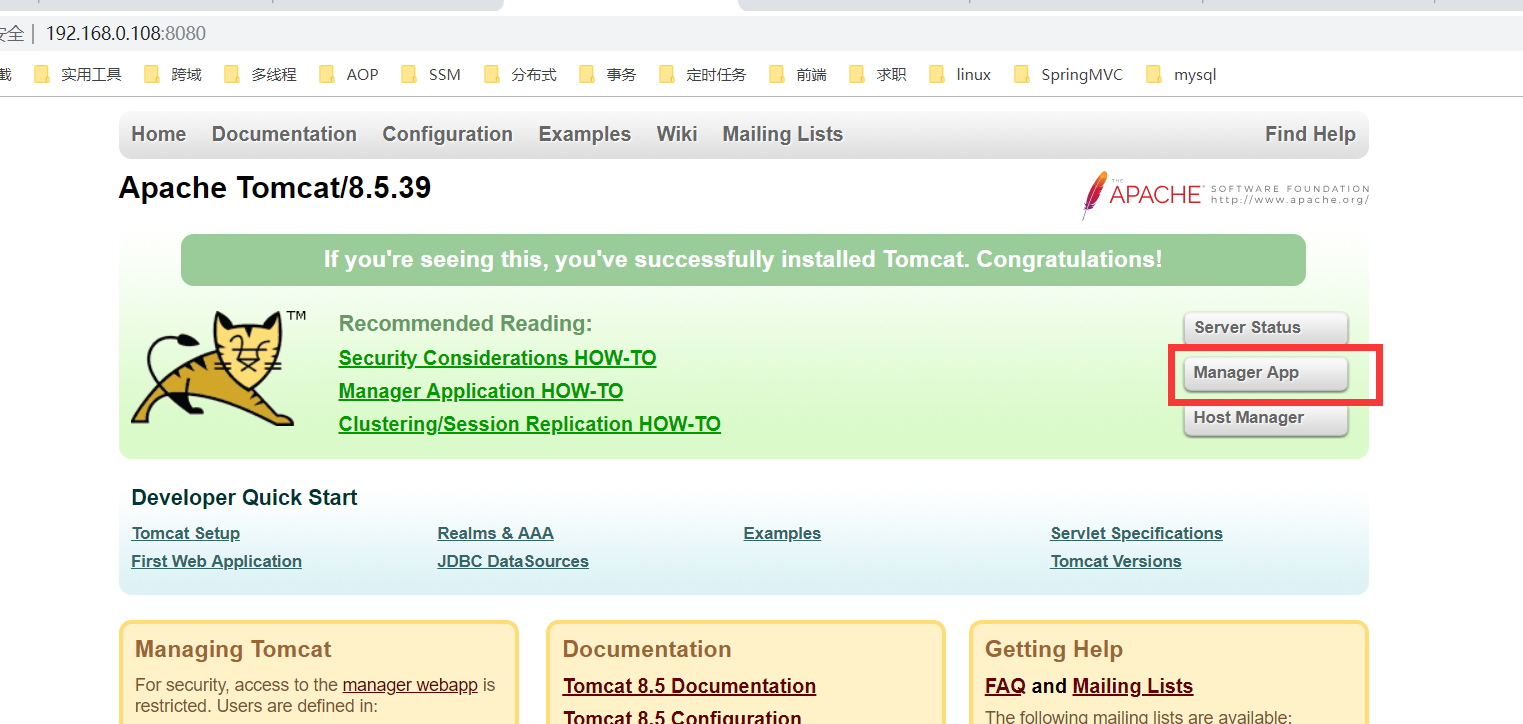Open the 实用工具 bookmark folder

coord(78,74)
